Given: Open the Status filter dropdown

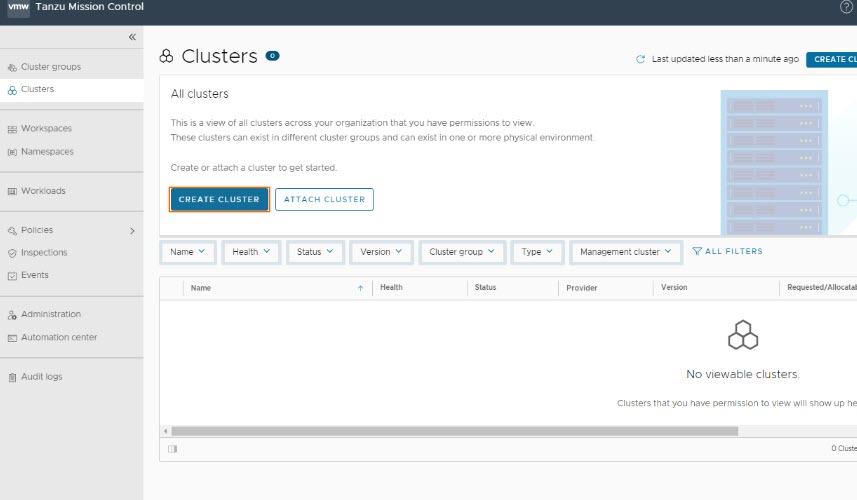Looking at the screenshot, I should click(315, 252).
